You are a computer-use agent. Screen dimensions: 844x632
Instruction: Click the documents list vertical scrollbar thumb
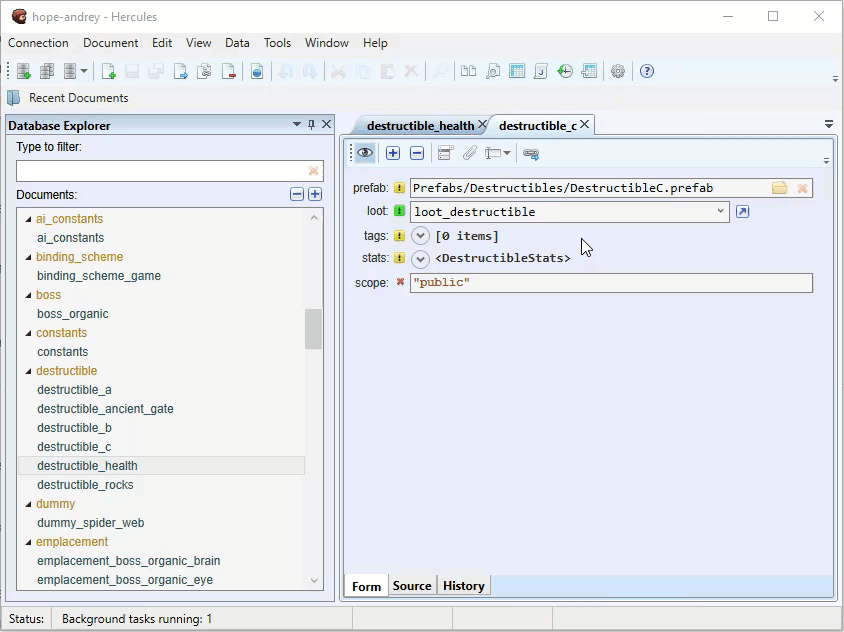coord(313,328)
